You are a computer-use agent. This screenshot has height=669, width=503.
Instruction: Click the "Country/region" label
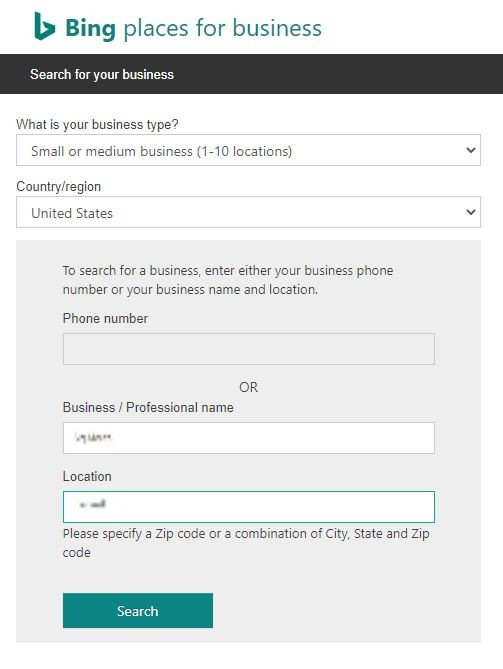point(58,186)
